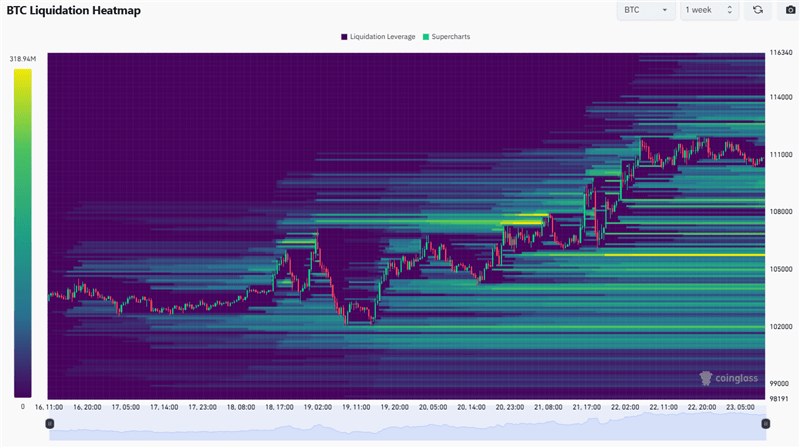Click the 16, 11:00 time label
800x448 pixels.
click(x=49, y=407)
